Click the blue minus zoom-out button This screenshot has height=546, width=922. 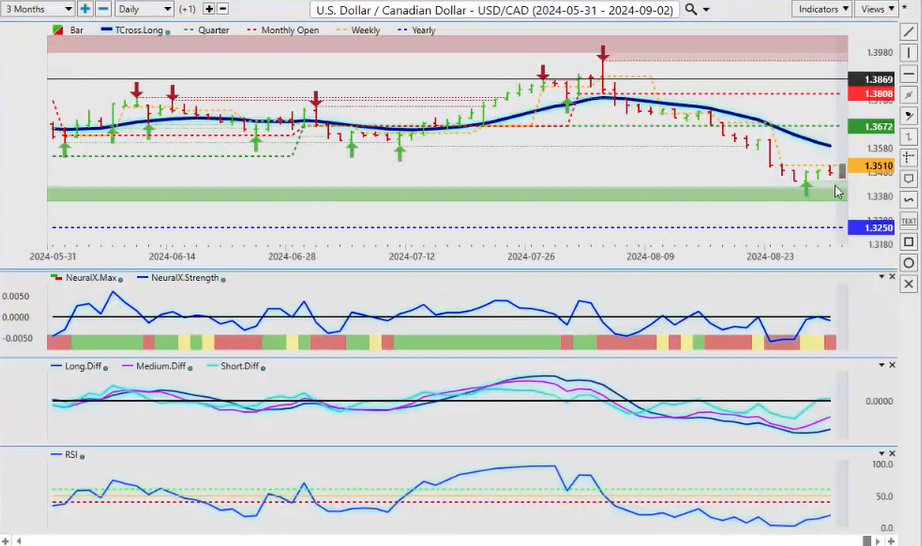tap(101, 9)
